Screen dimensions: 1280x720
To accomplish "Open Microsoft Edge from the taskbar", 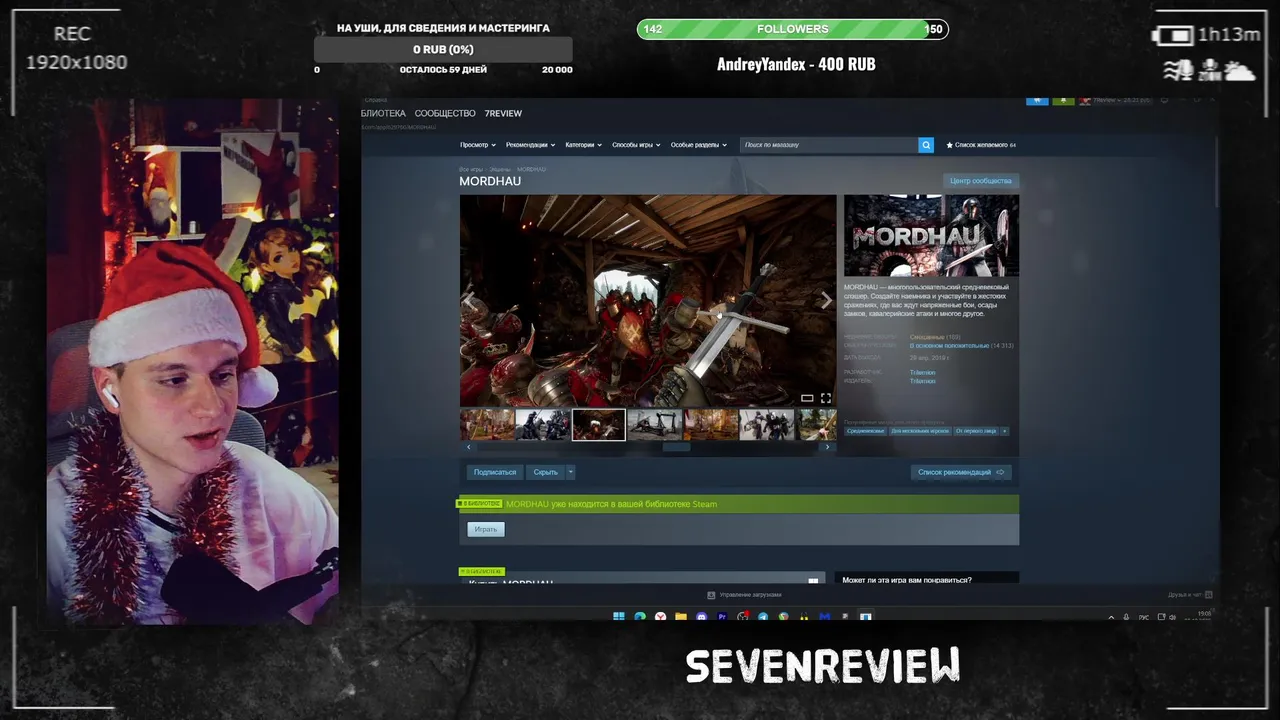I will pyautogui.click(x=640, y=617).
